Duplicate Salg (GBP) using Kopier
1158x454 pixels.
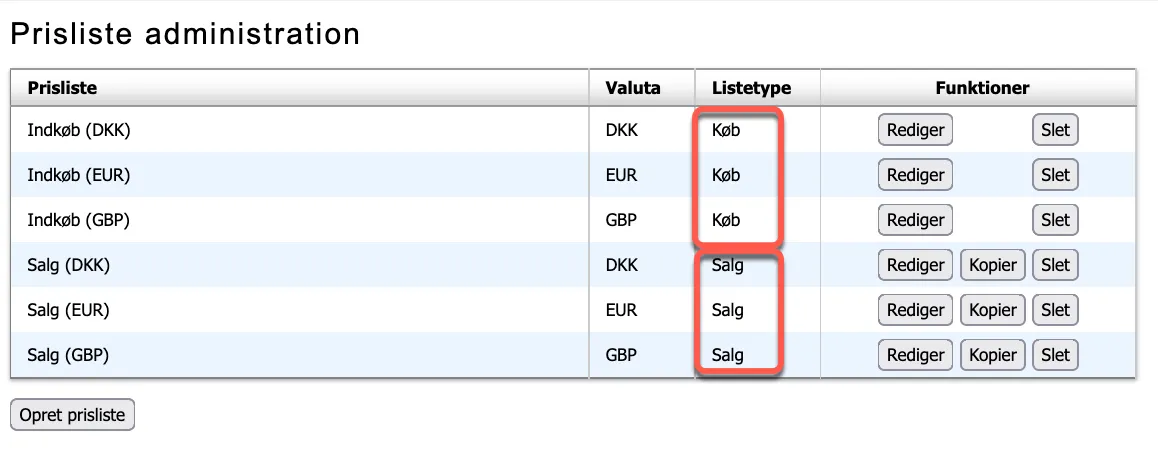point(992,355)
